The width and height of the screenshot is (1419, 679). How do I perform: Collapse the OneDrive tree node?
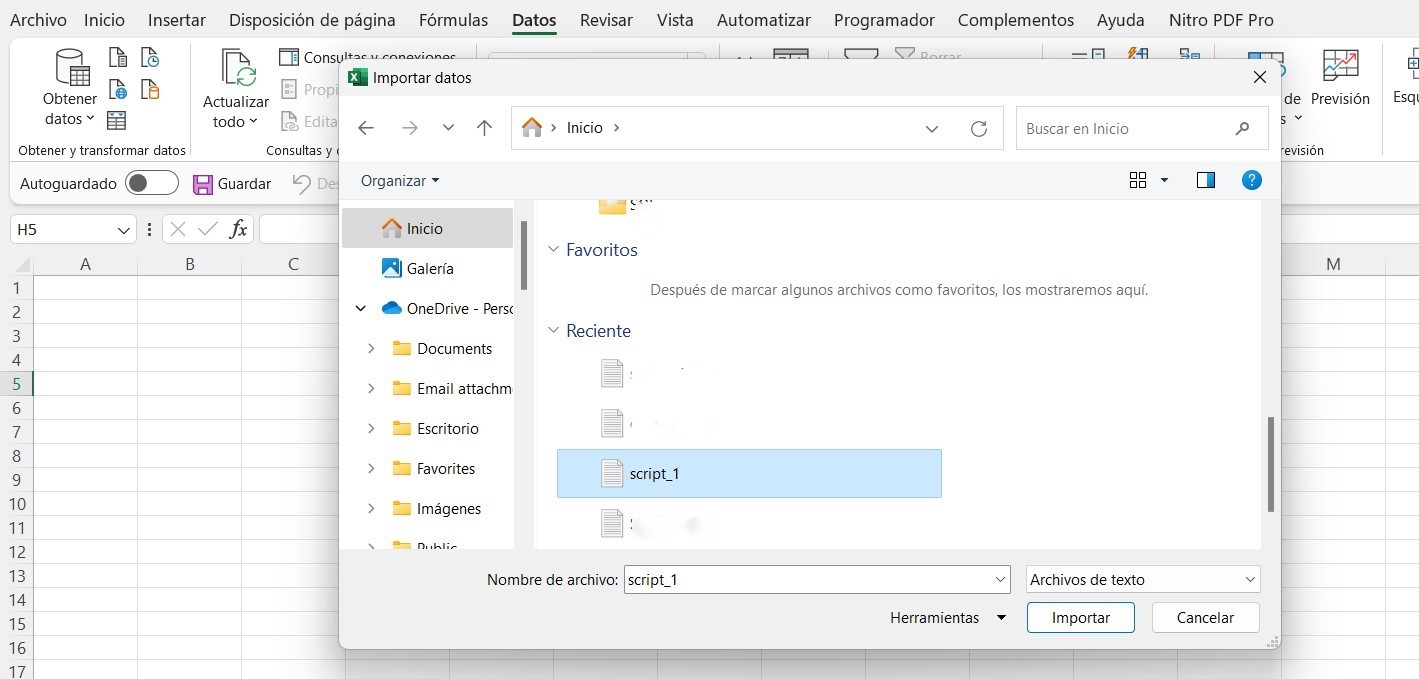pos(361,309)
